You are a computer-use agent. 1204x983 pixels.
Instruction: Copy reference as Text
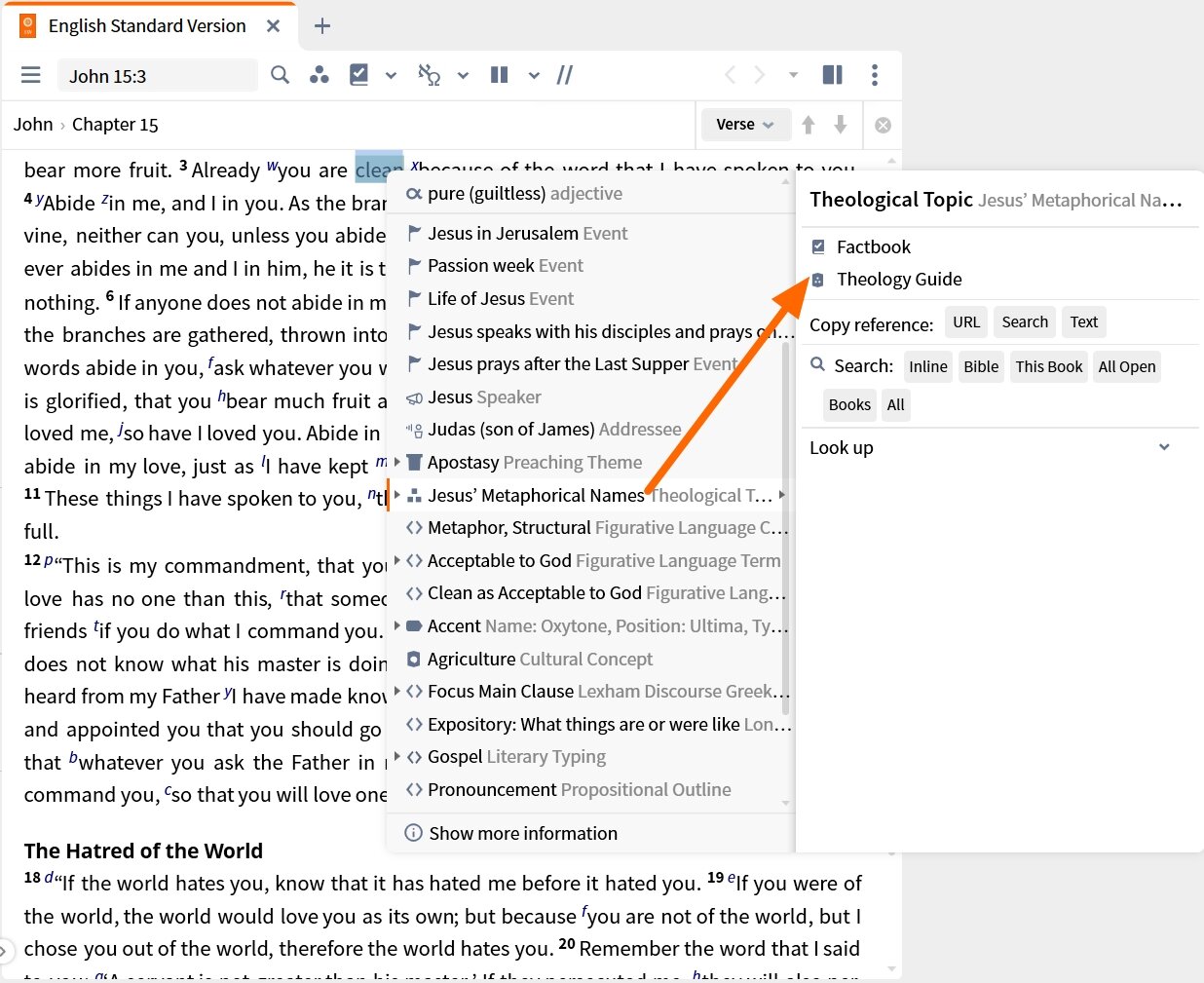1084,322
